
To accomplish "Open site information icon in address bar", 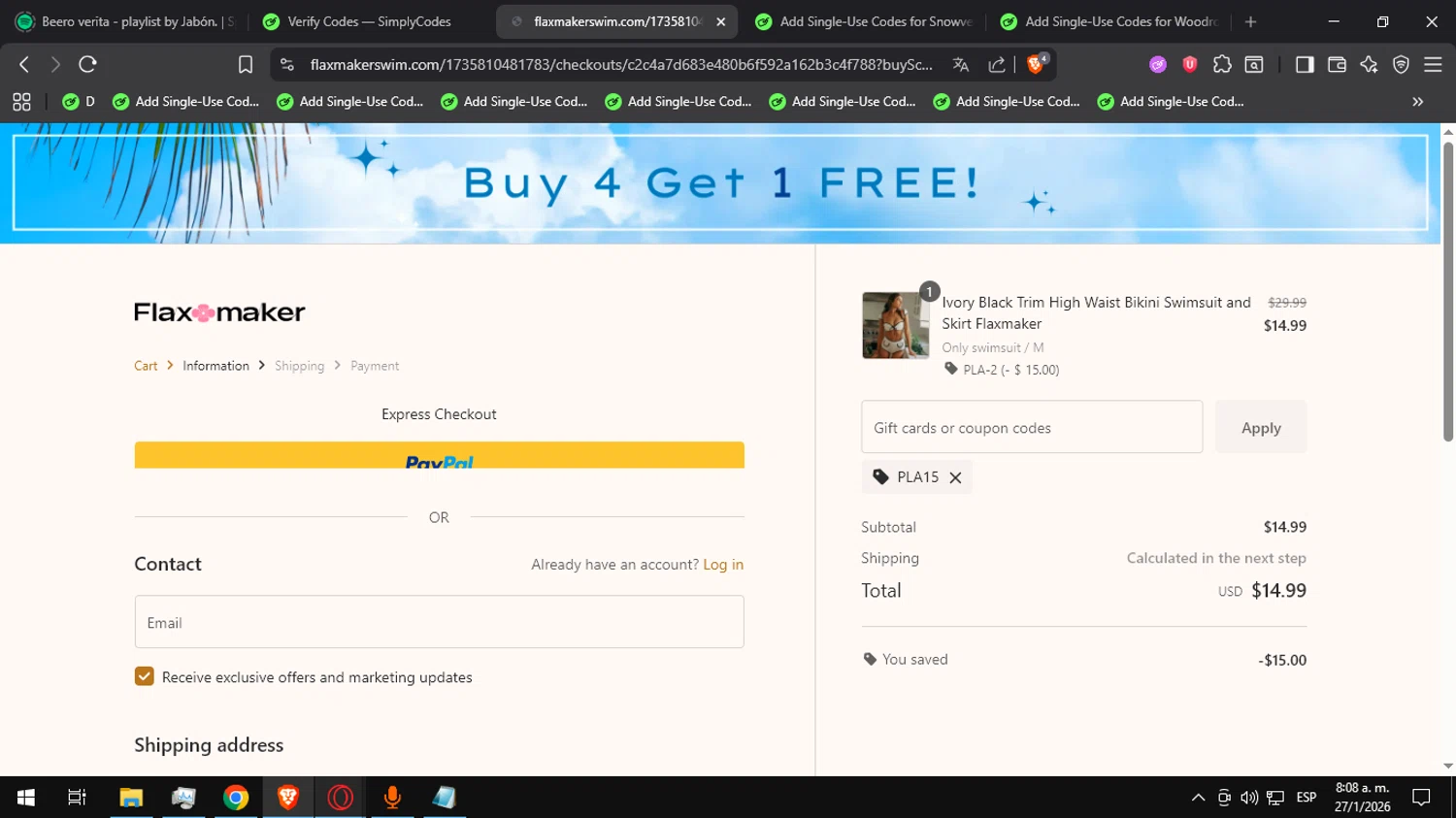I will [x=286, y=64].
